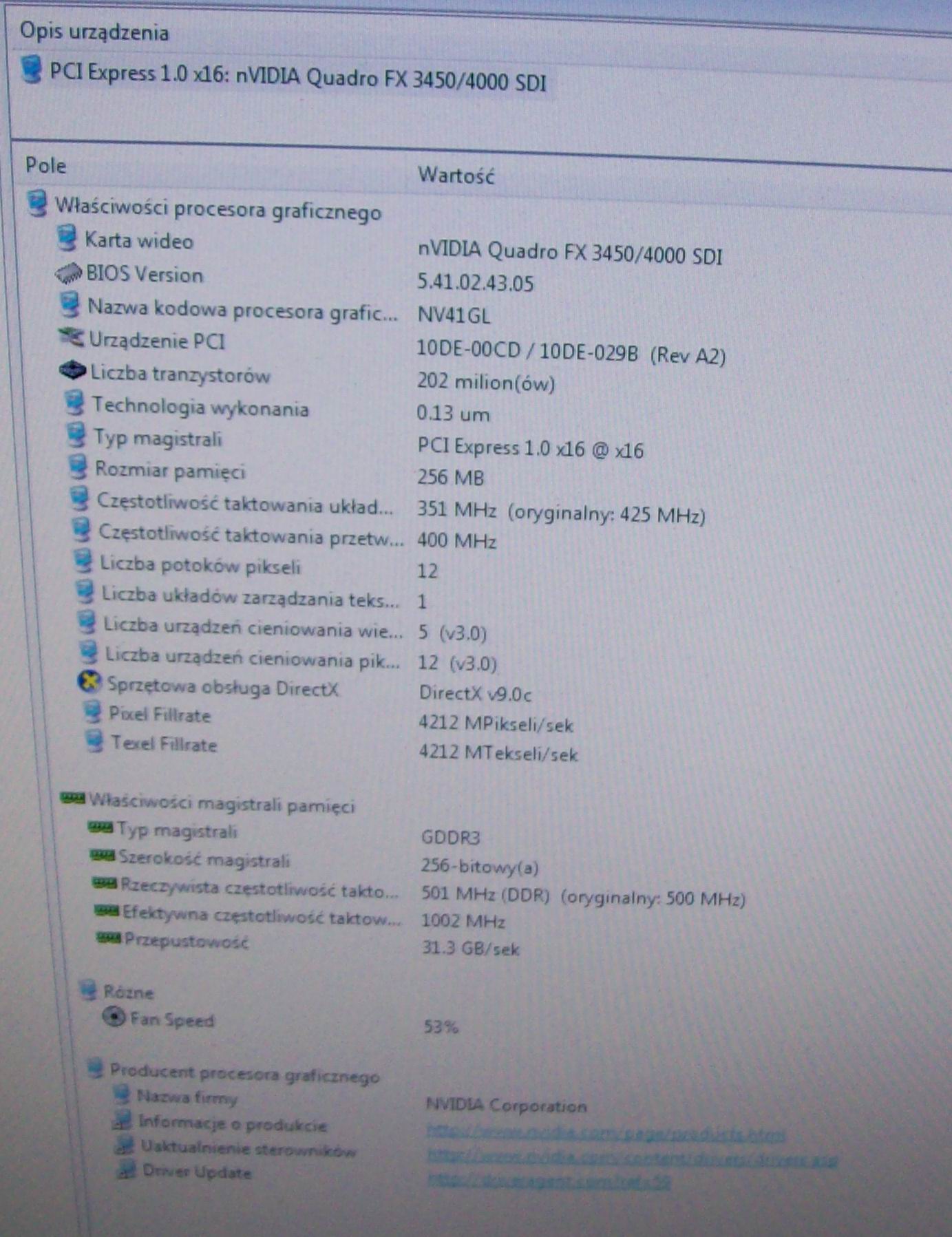Select the 256-bitowy(a) value

[480, 866]
